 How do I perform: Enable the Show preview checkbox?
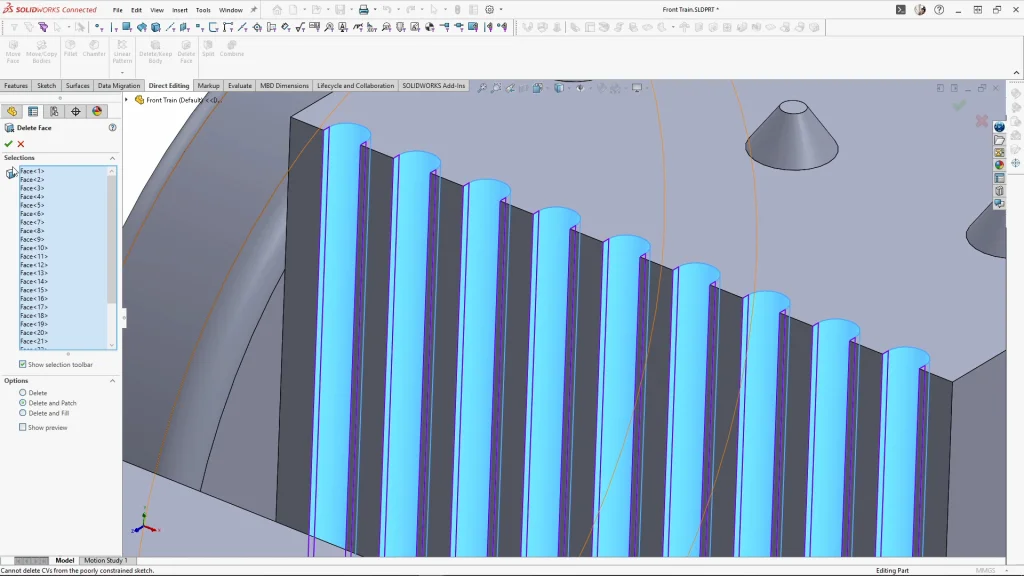click(23, 428)
